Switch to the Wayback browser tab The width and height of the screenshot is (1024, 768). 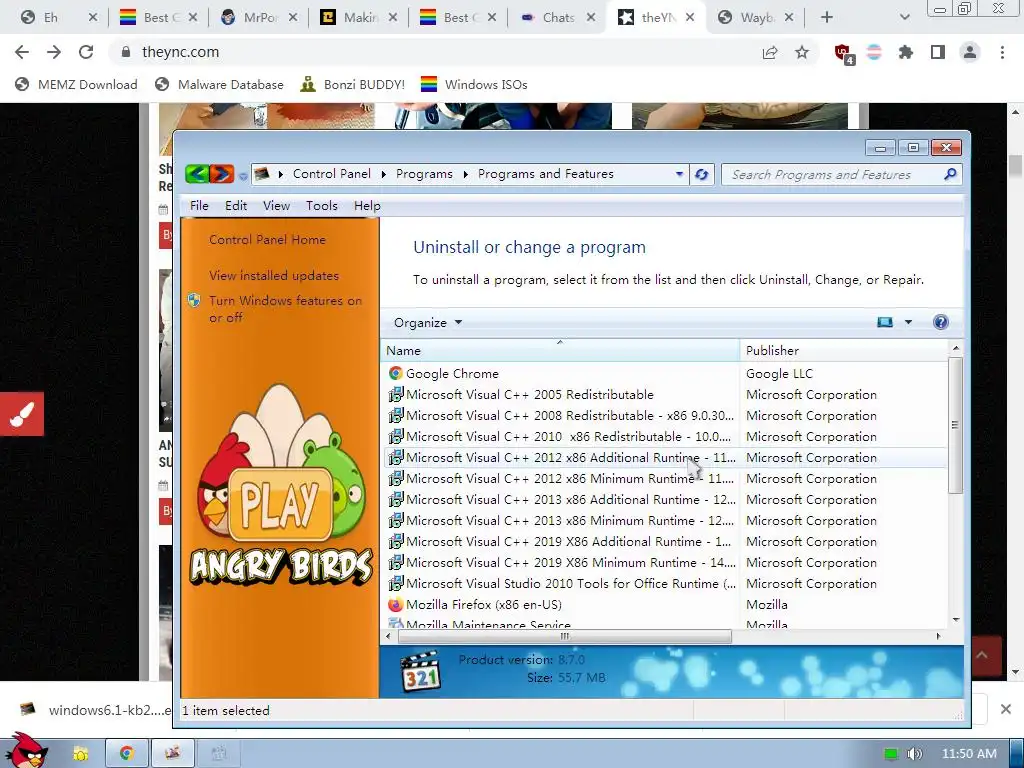tap(756, 18)
